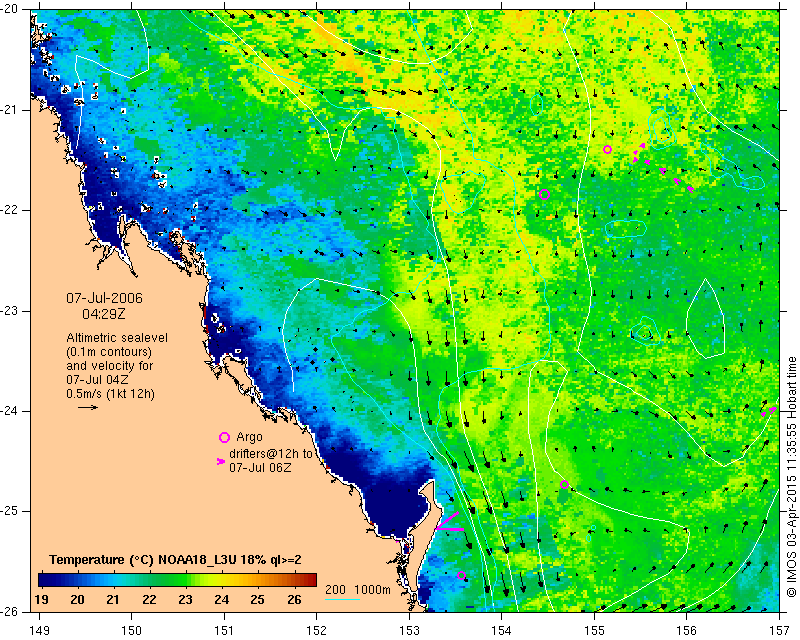Click the latitude axis label -24
This screenshot has width=800, height=640.
click(x=8, y=411)
